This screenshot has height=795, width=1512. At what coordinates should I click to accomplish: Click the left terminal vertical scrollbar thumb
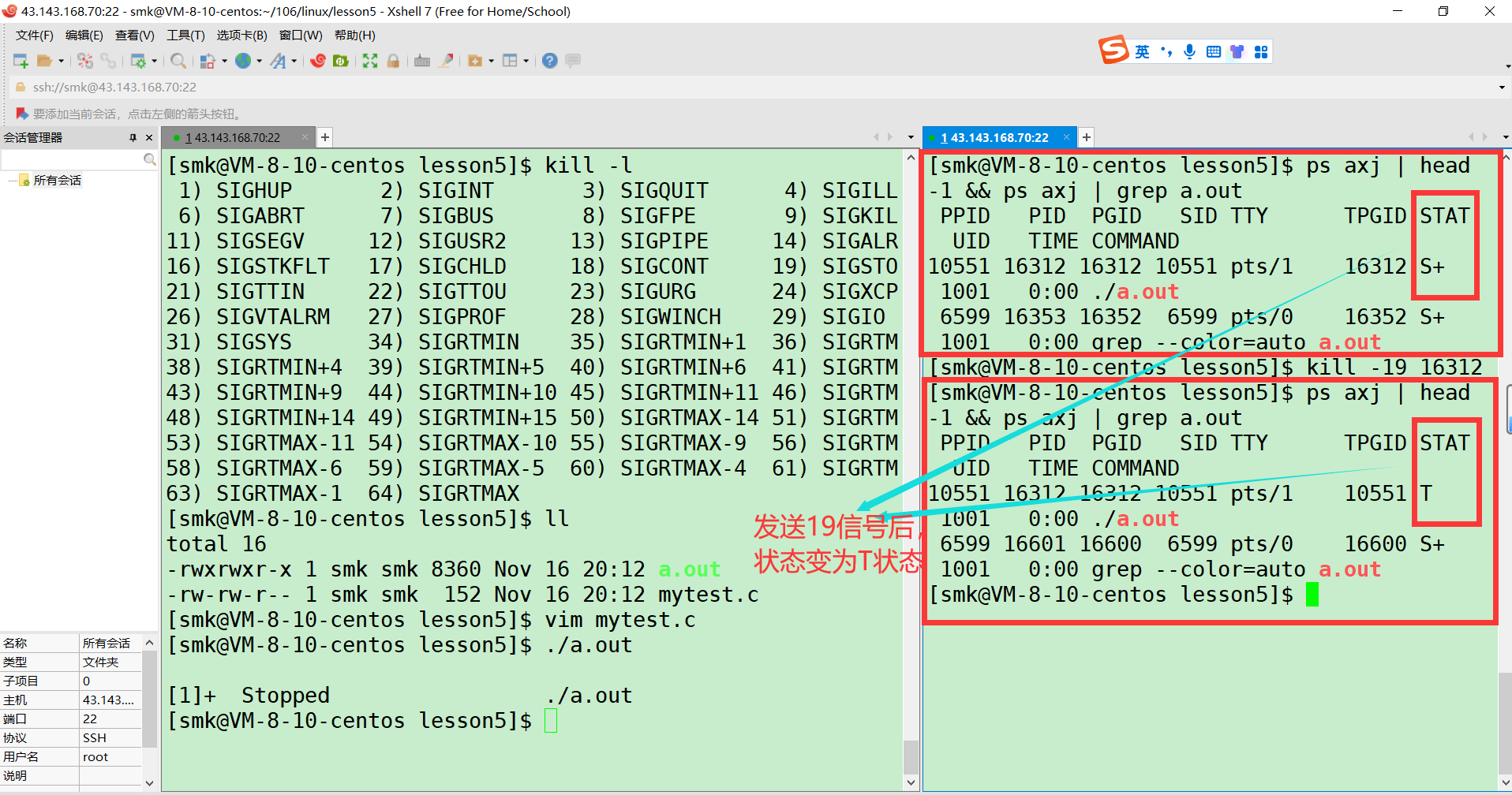coord(911,758)
